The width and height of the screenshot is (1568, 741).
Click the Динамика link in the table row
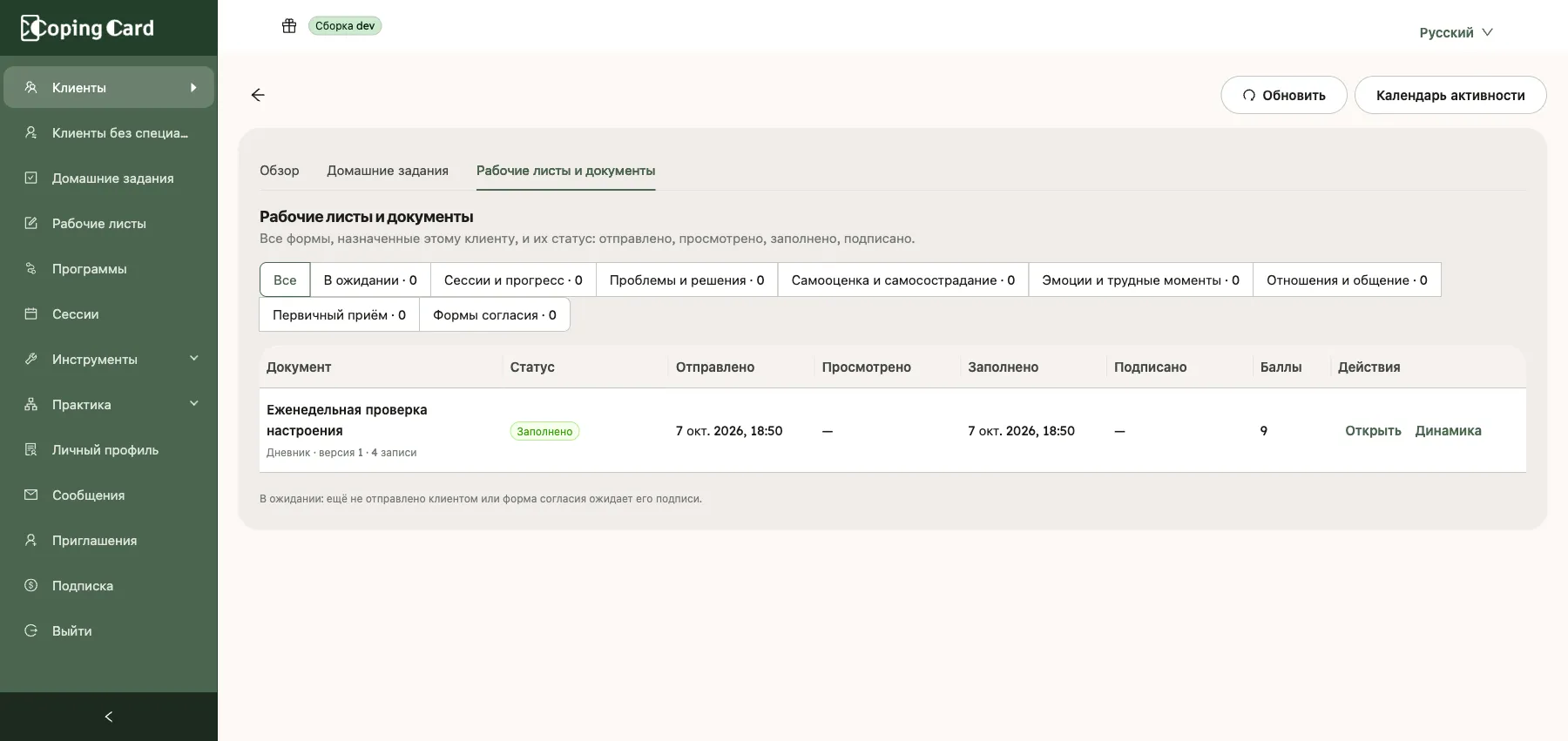(x=1448, y=430)
